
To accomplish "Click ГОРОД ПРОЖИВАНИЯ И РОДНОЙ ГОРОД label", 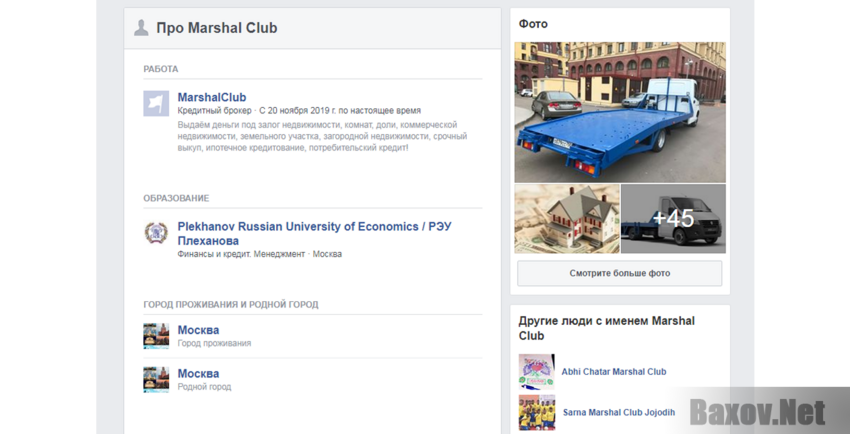I will (x=231, y=305).
